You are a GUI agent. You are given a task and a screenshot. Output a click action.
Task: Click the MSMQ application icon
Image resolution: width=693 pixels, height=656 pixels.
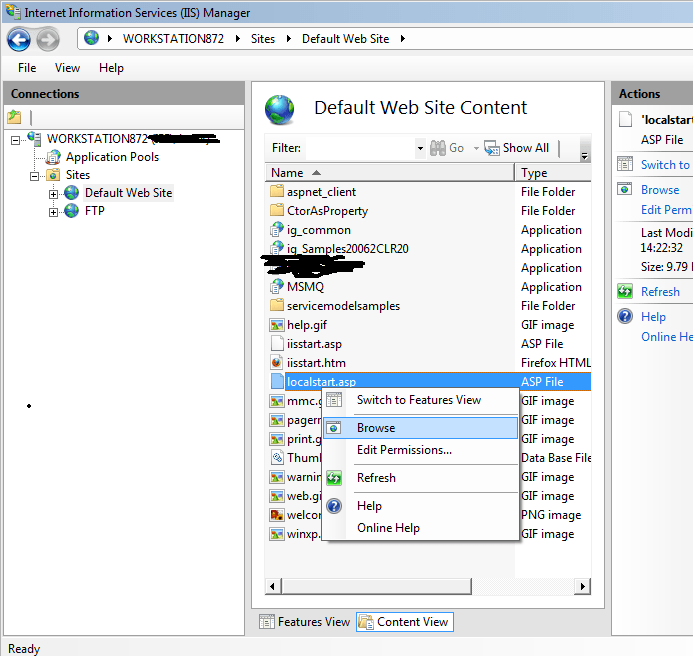277,286
